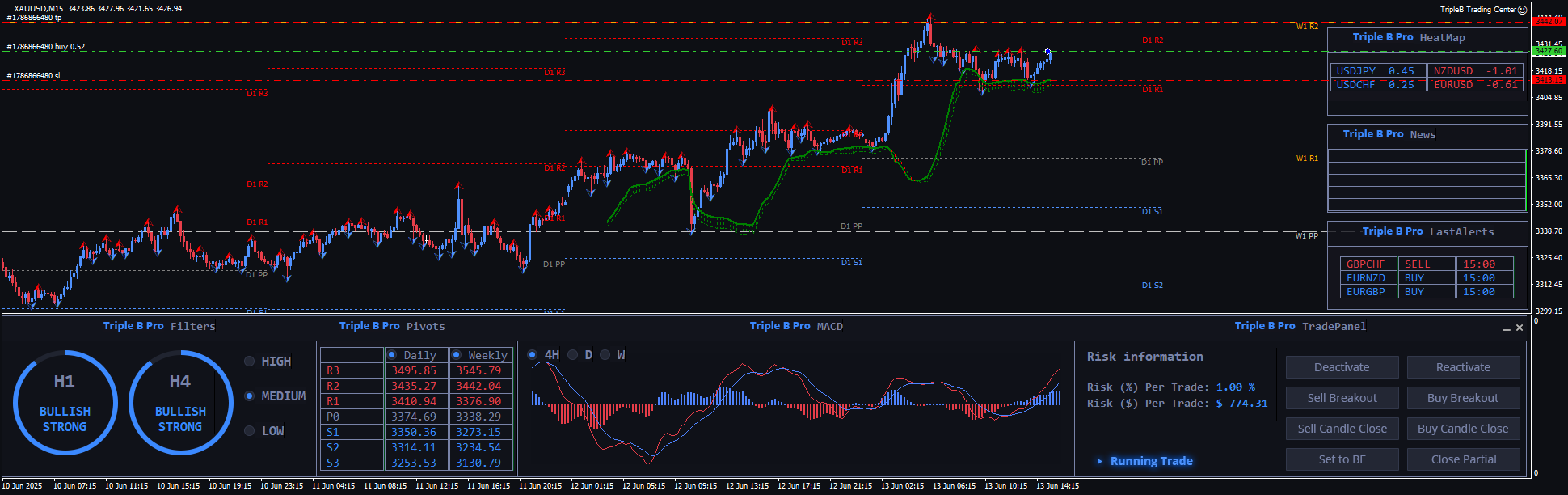The height and width of the screenshot is (495, 1568).
Task: Select the LOW filter radio button
Action: pyautogui.click(x=250, y=431)
